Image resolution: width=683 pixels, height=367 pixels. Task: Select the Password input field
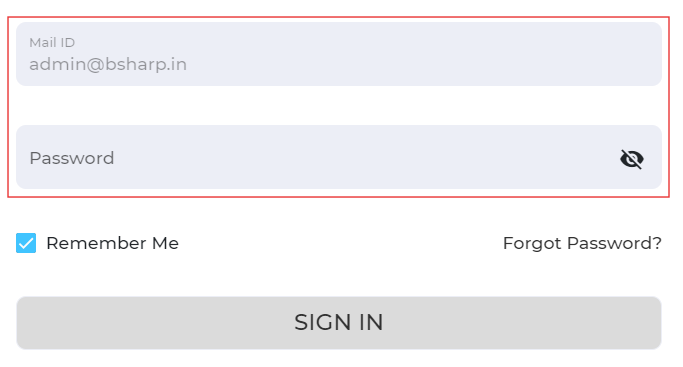(339, 157)
